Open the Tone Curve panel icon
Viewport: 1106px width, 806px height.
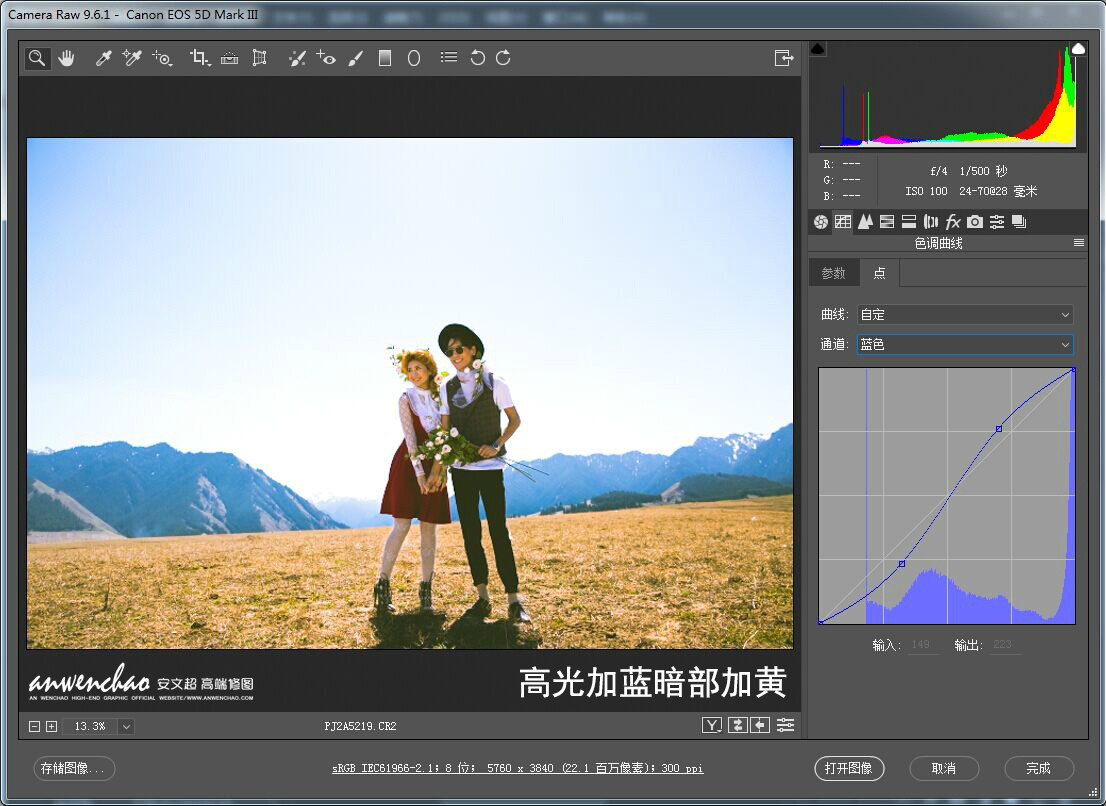click(843, 222)
